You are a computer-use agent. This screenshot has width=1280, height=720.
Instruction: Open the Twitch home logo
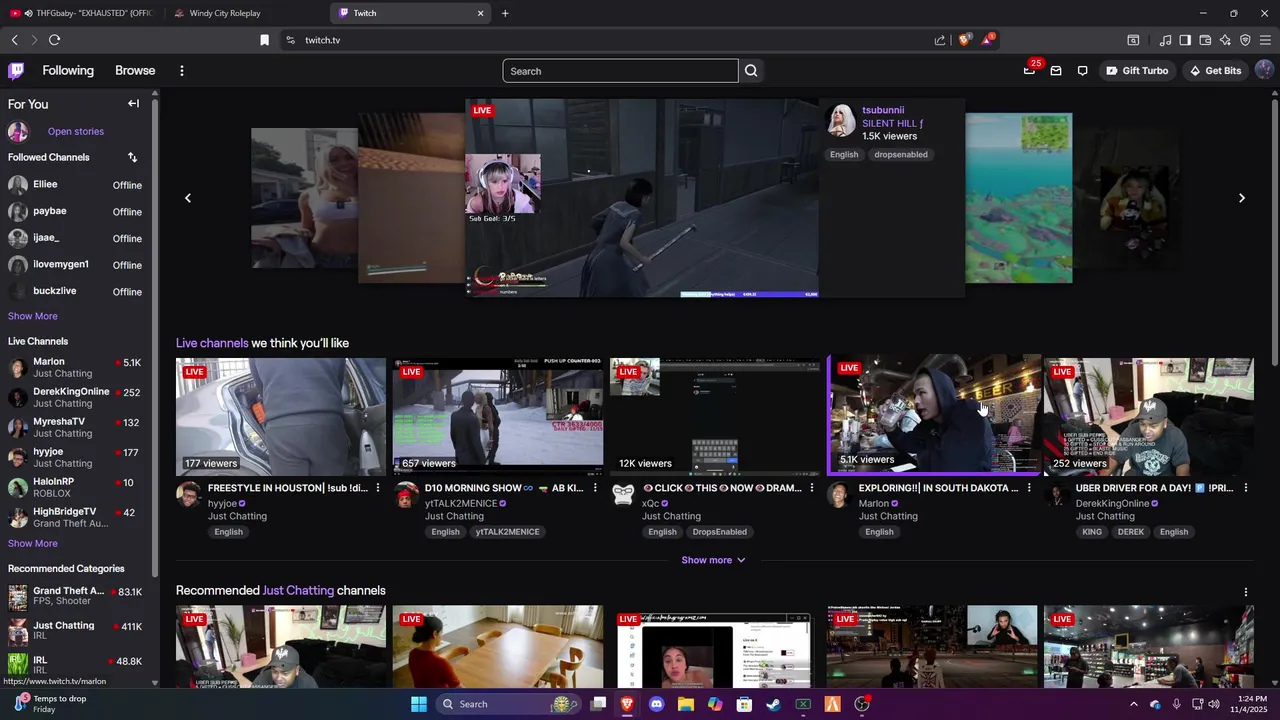pyautogui.click(x=16, y=71)
